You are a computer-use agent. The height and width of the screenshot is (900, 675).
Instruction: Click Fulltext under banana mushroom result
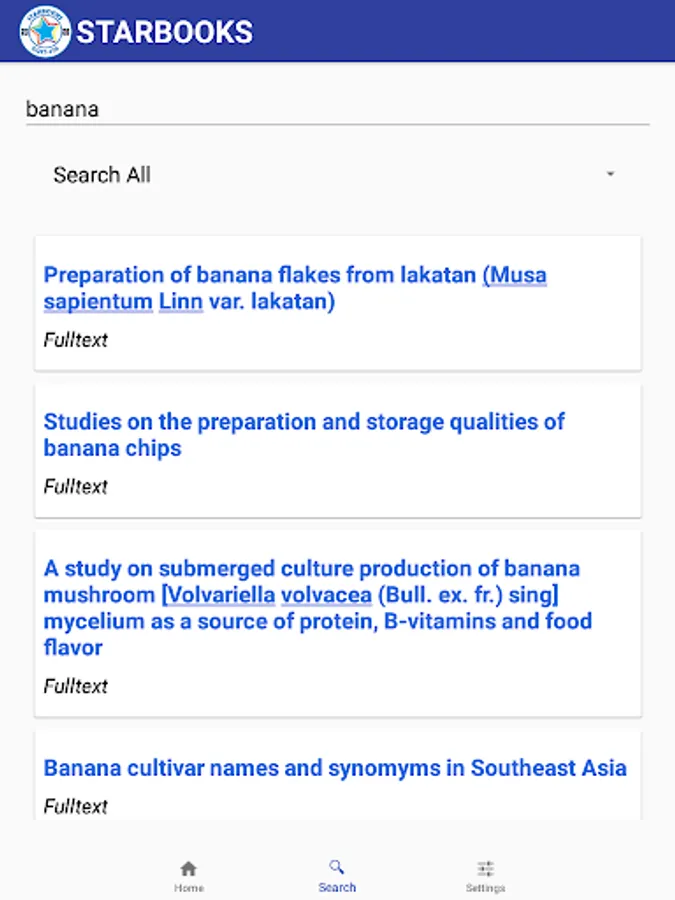(75, 686)
